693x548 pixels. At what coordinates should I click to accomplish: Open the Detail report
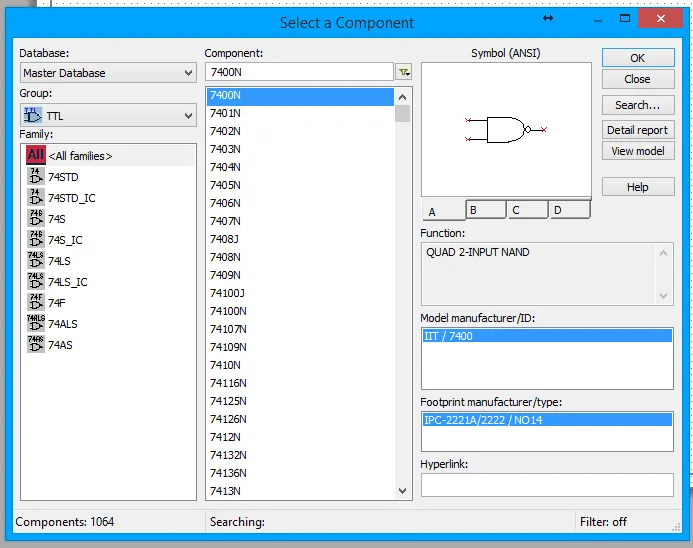tap(637, 130)
